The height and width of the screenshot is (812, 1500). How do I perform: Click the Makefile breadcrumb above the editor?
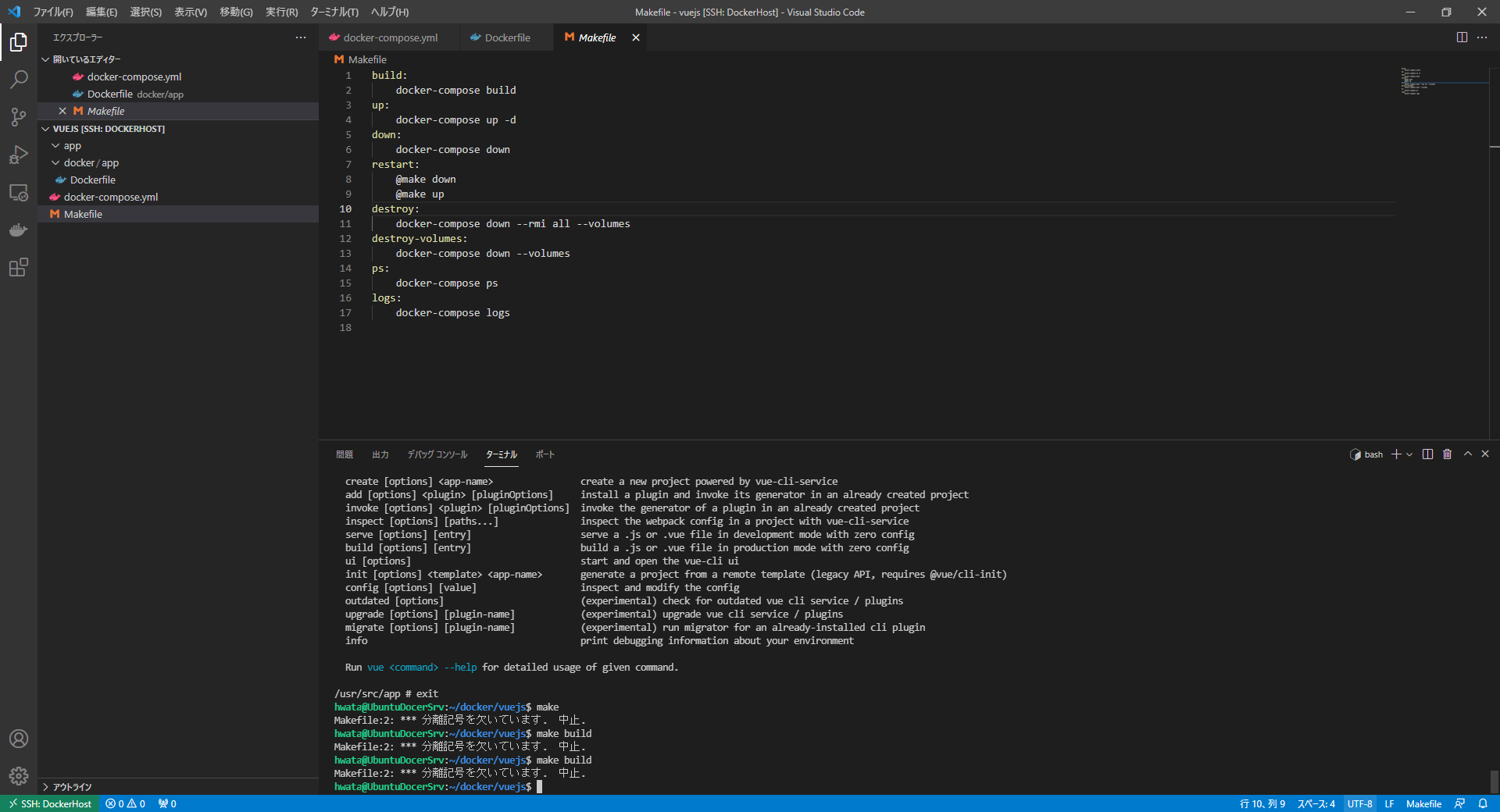(360, 59)
